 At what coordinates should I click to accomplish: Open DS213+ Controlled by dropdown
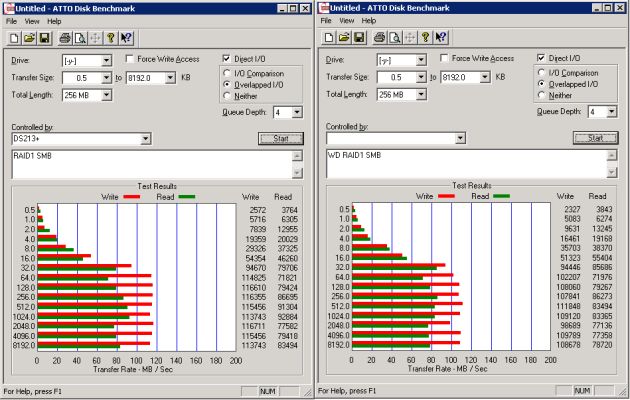coord(145,139)
